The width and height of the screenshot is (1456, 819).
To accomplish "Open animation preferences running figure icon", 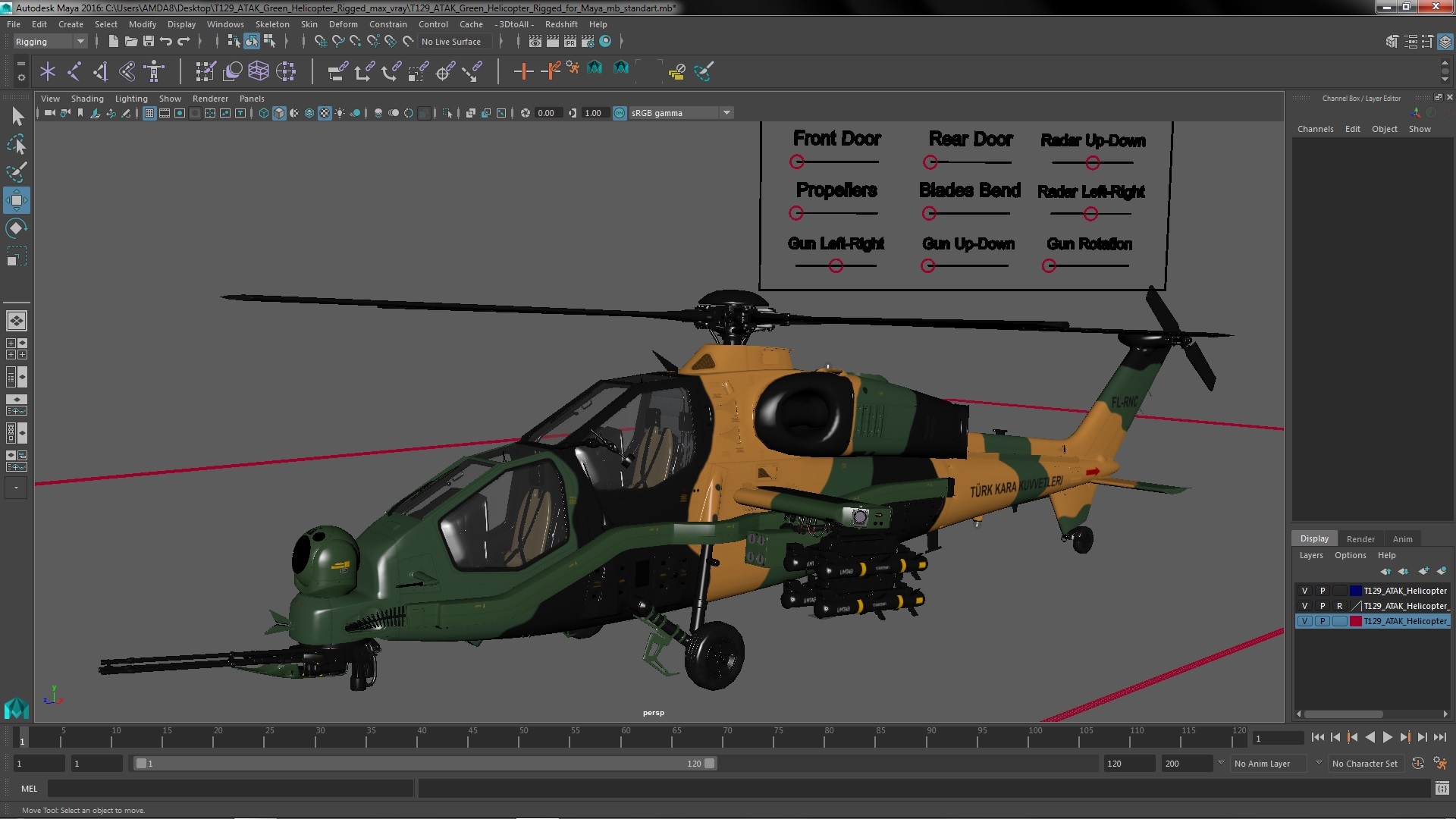I will (x=1440, y=764).
